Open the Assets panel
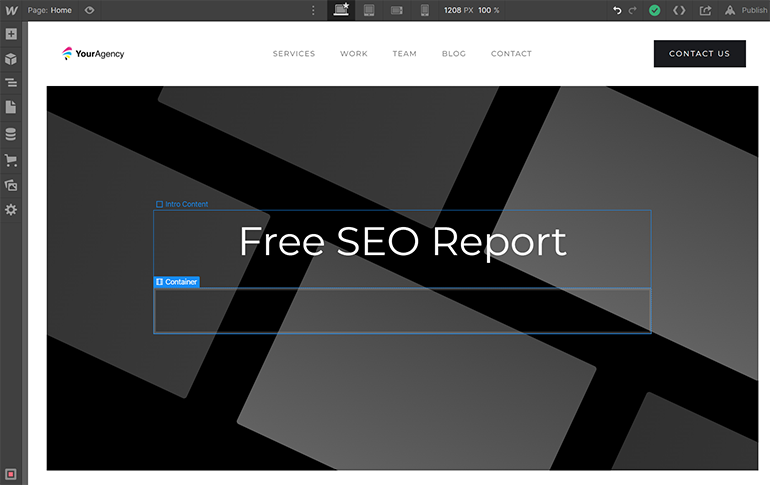Image resolution: width=770 pixels, height=485 pixels. (x=11, y=185)
